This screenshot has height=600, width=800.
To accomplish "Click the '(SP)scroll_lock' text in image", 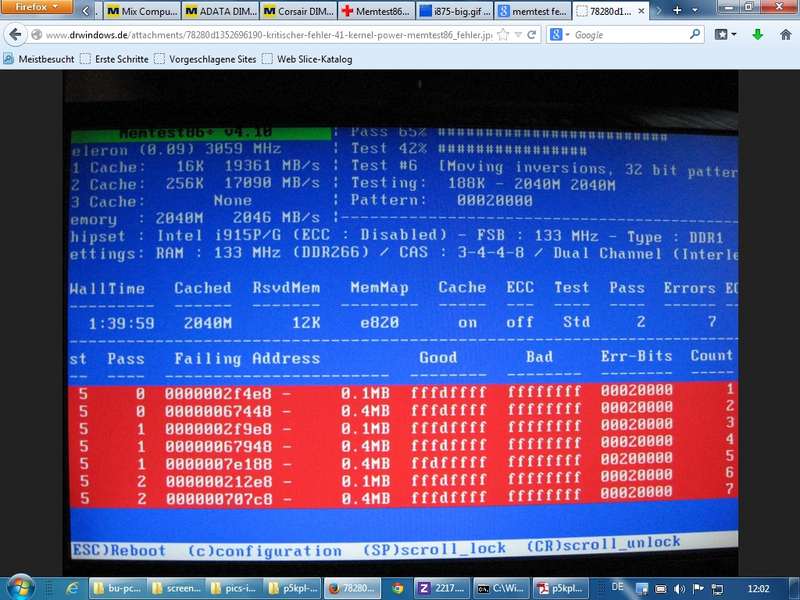I will [x=434, y=548].
